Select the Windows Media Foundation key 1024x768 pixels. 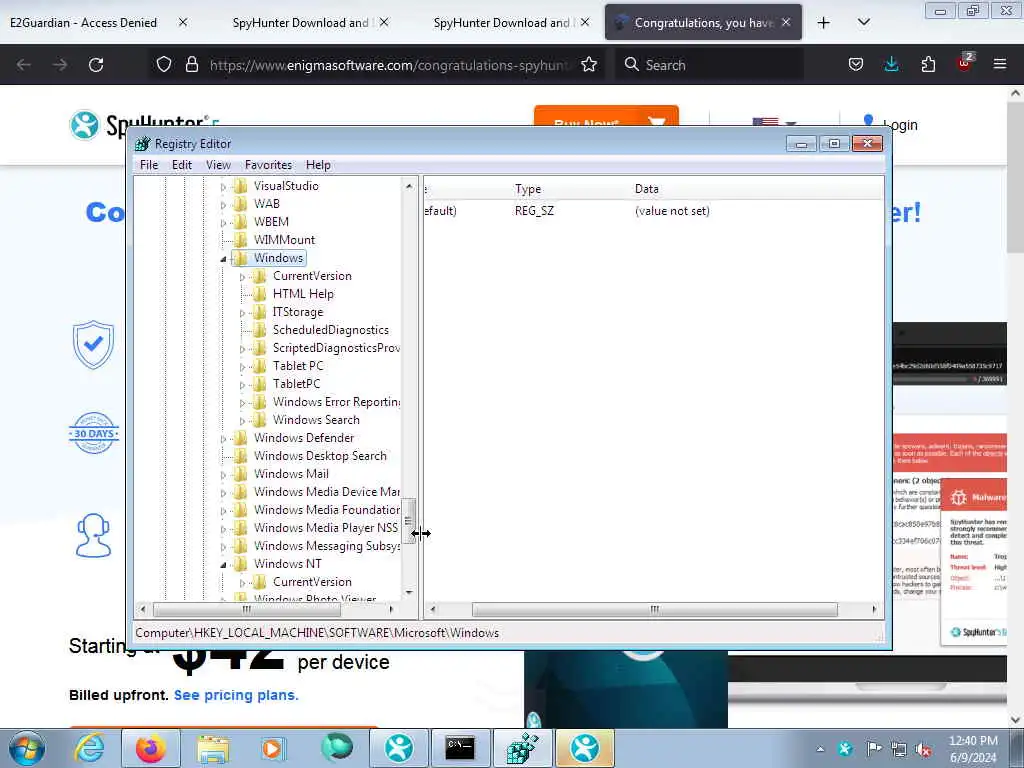click(x=327, y=510)
